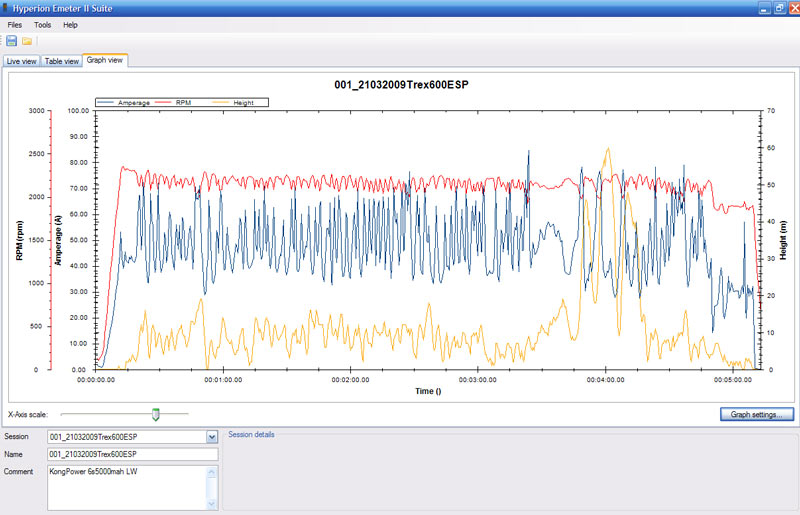This screenshot has height=515, width=800.
Task: Select the Graph view tab
Action: click(x=105, y=60)
